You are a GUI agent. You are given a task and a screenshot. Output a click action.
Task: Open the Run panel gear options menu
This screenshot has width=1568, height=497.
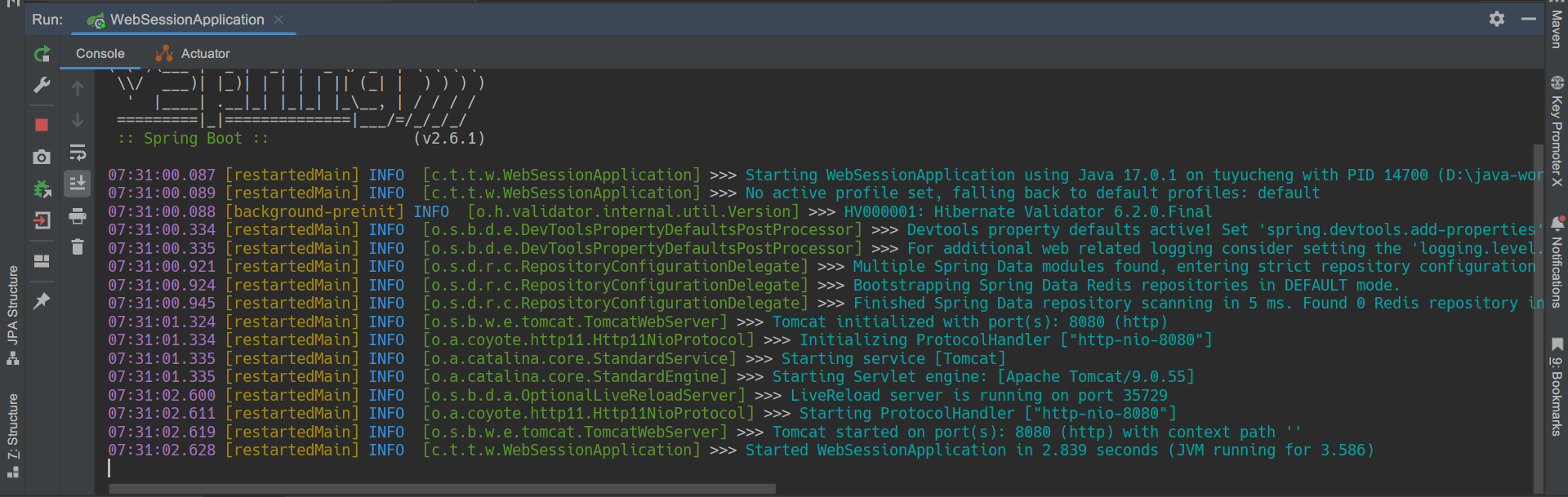[1497, 19]
